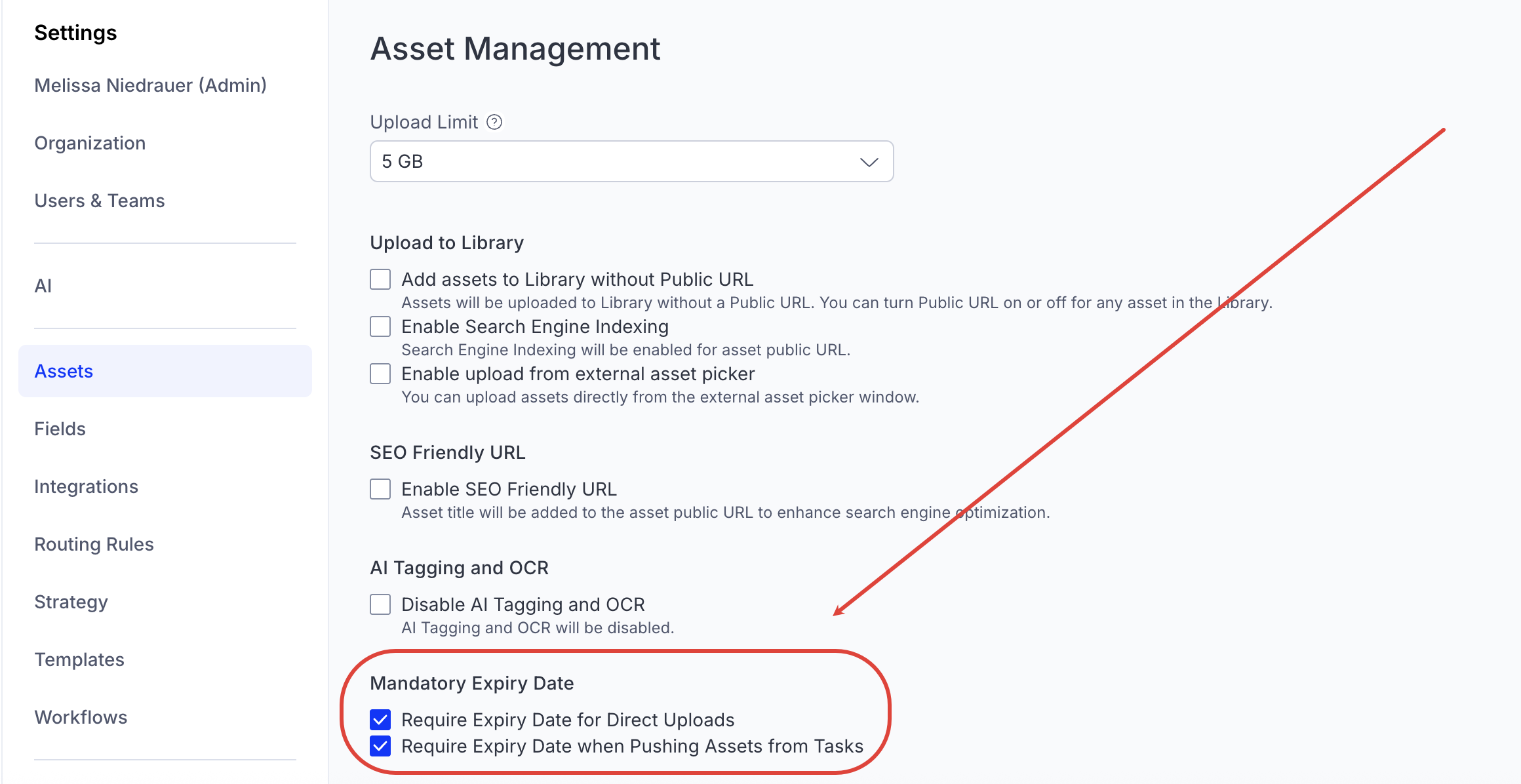Screen dimensions: 1521x784
Task: Open the Fields settings page
Action: coord(60,429)
